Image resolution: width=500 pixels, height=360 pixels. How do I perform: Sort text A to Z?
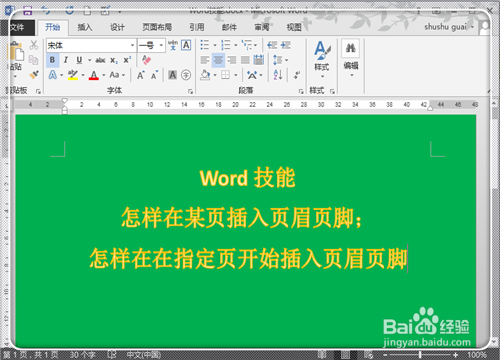[278, 75]
